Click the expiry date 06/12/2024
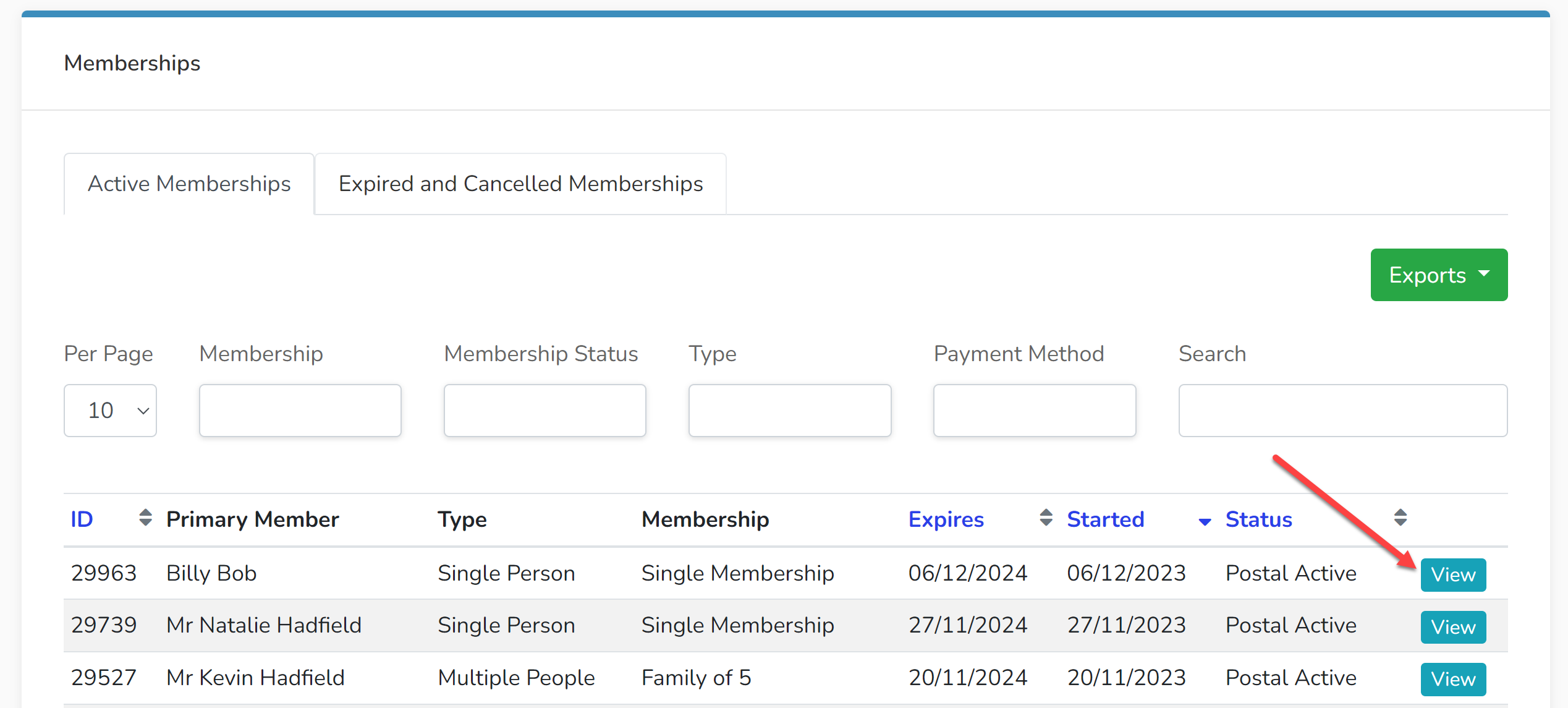Viewport: 1568px width, 708px height. 967,573
